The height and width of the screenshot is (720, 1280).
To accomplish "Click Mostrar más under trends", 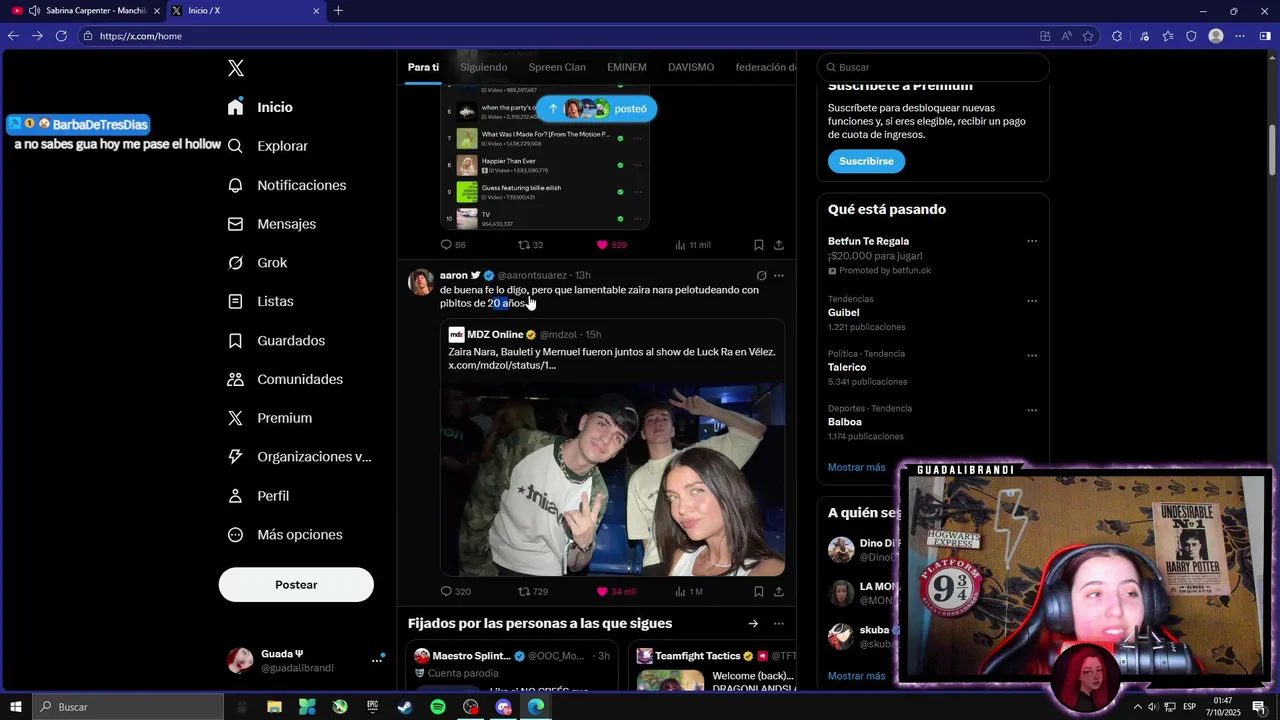I will coord(856,467).
